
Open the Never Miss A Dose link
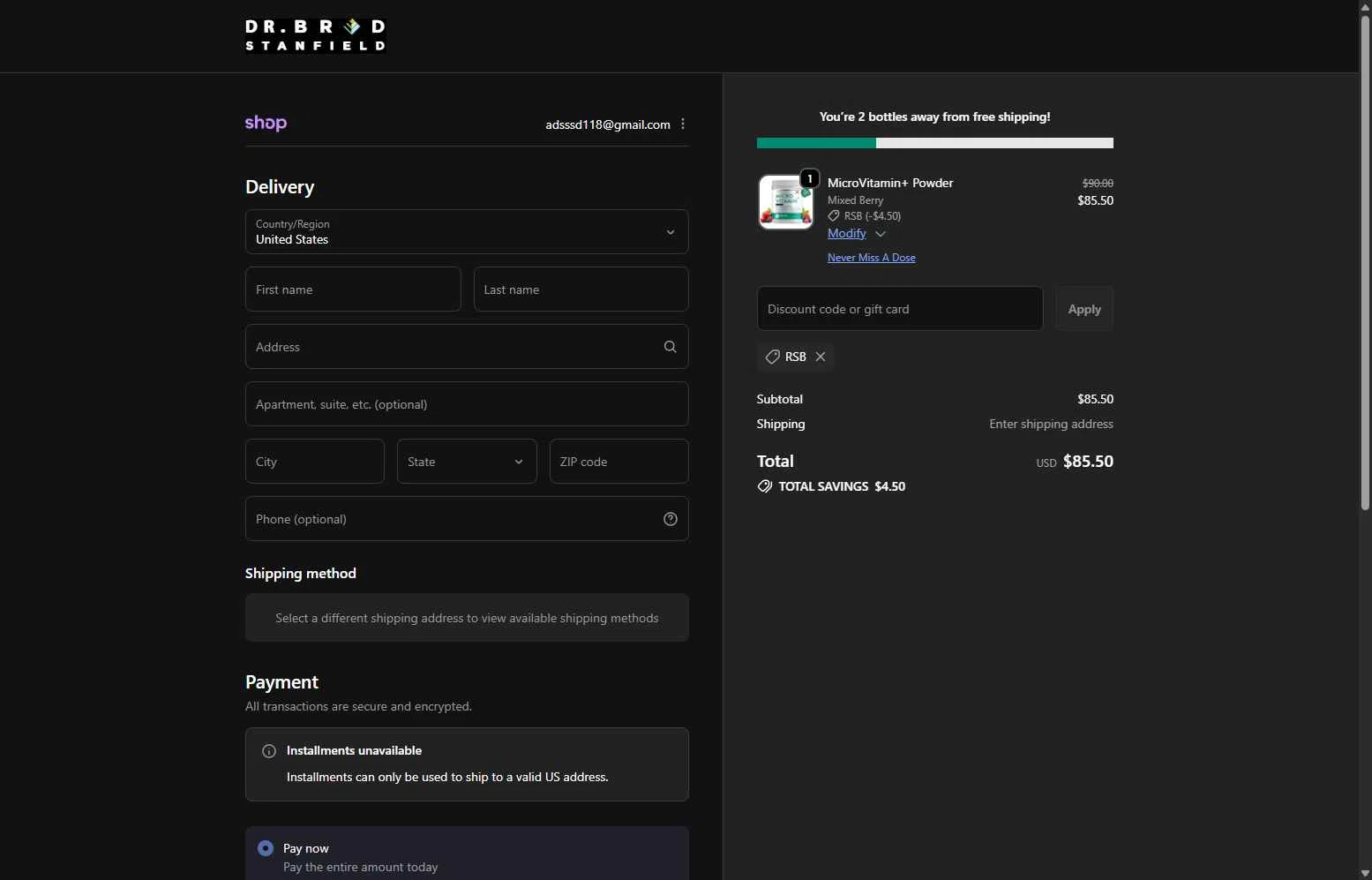pyautogui.click(x=872, y=258)
